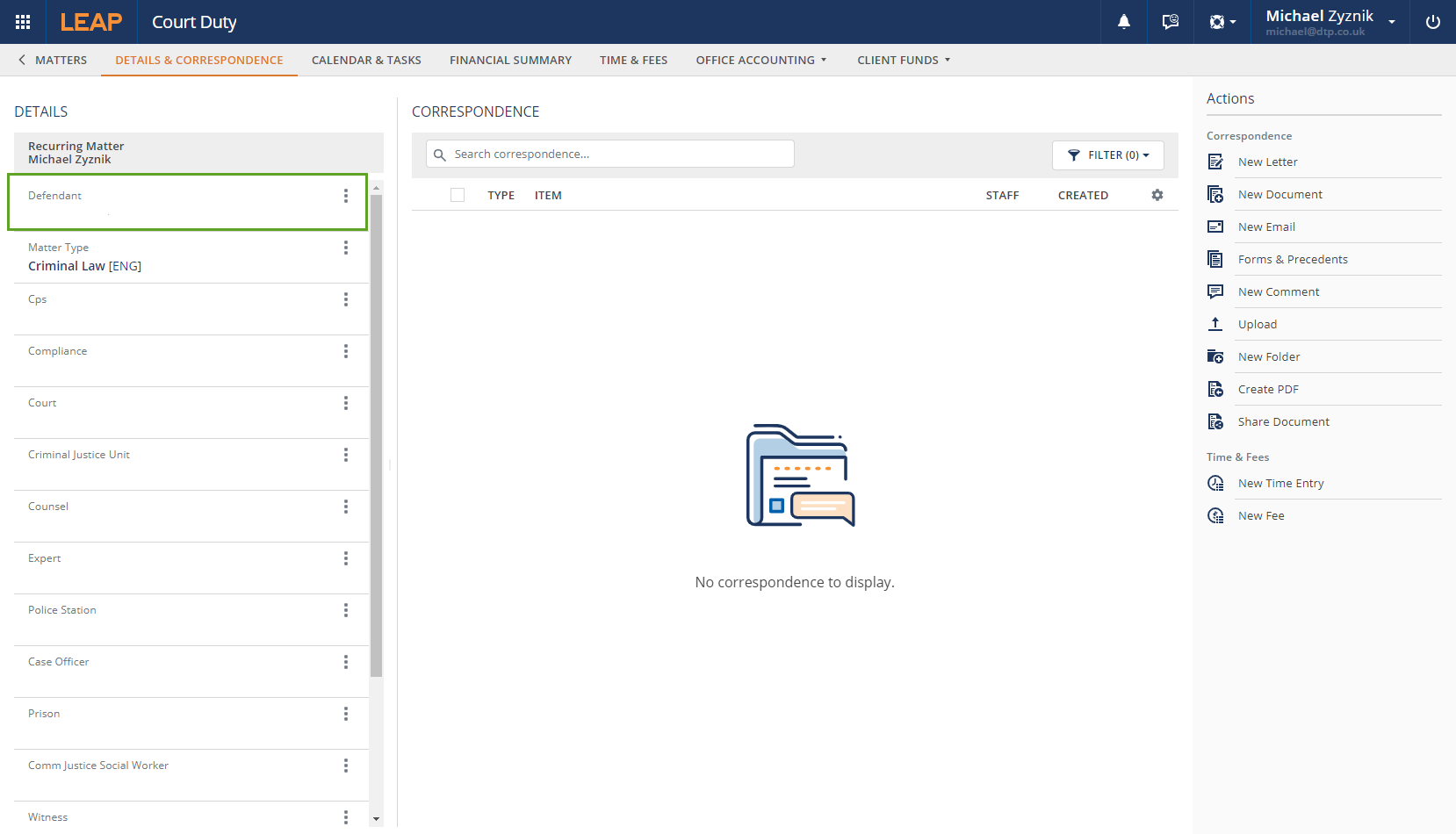Open Michael Zyznik user account menu

[x=1330, y=22]
